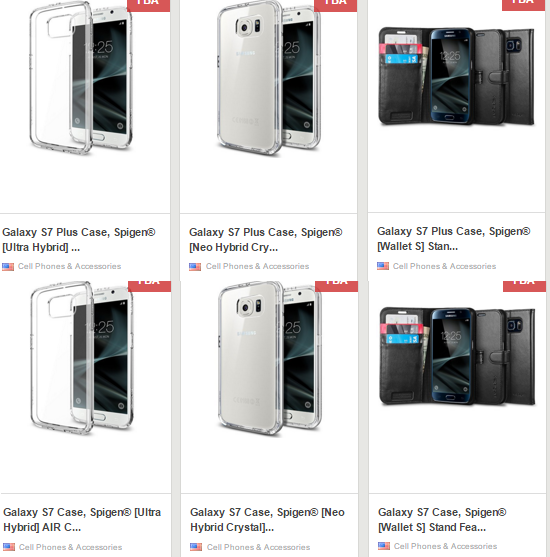Click US flag icon under S7 Plus Ultra Hybrid

(8, 266)
